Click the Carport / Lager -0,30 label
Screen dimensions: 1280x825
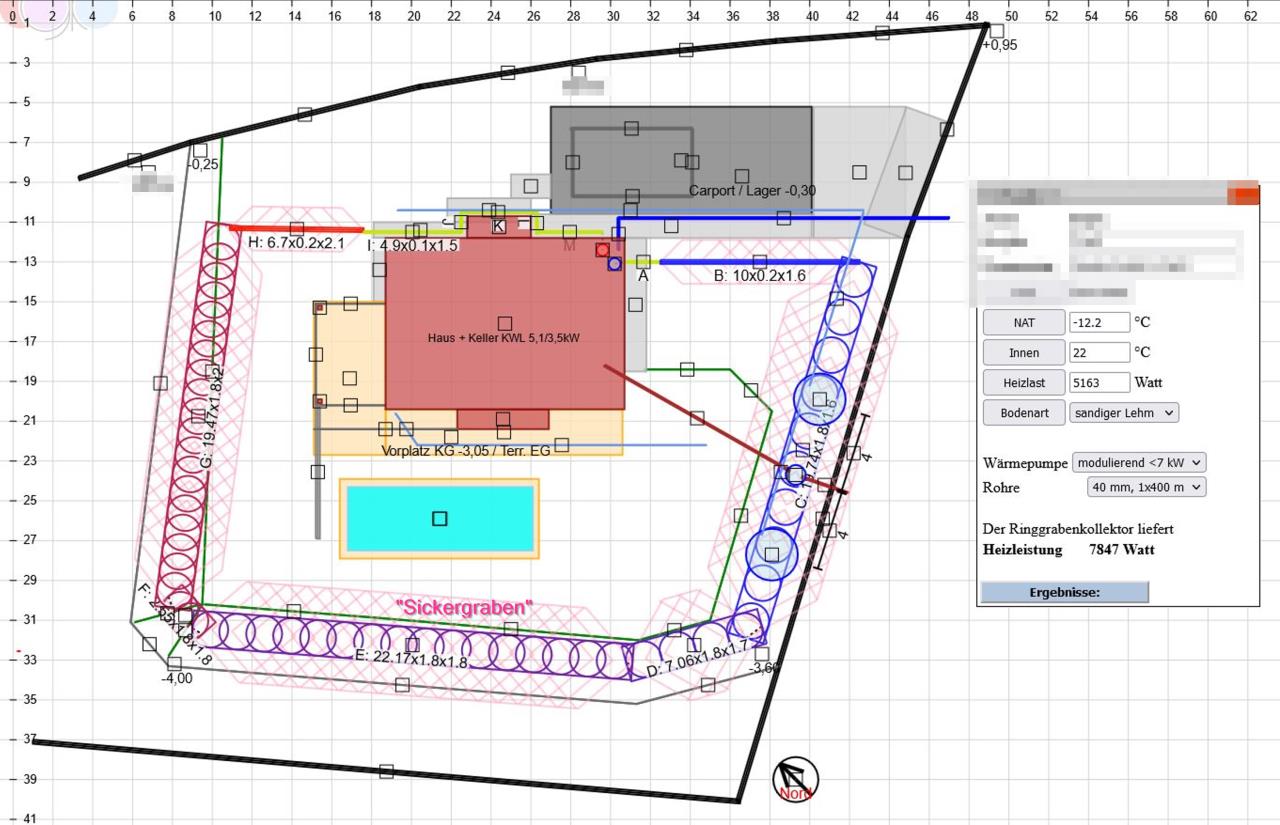coord(752,190)
